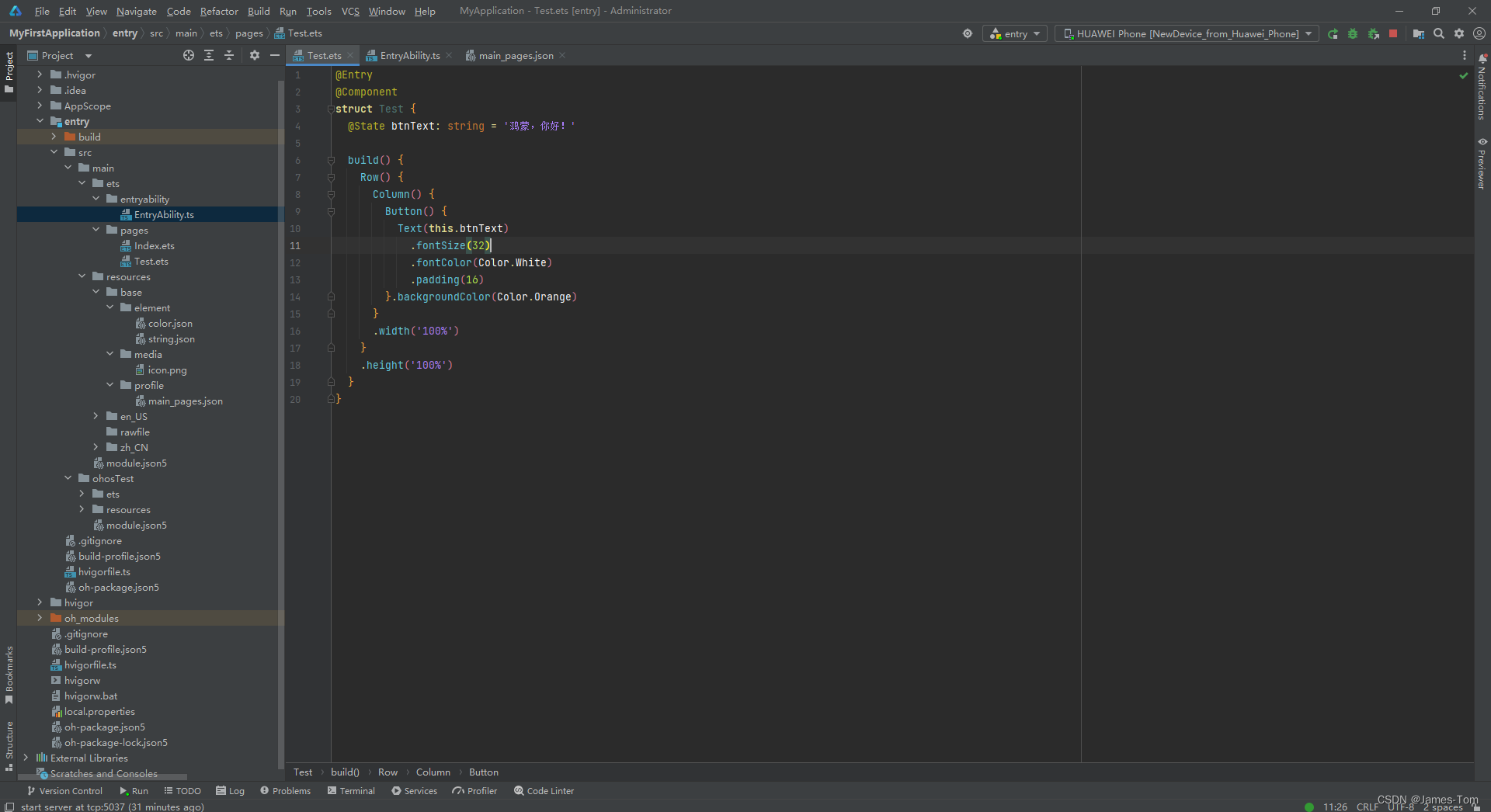The image size is (1491, 812).
Task: Expand the oh_modules folder
Action: point(40,618)
